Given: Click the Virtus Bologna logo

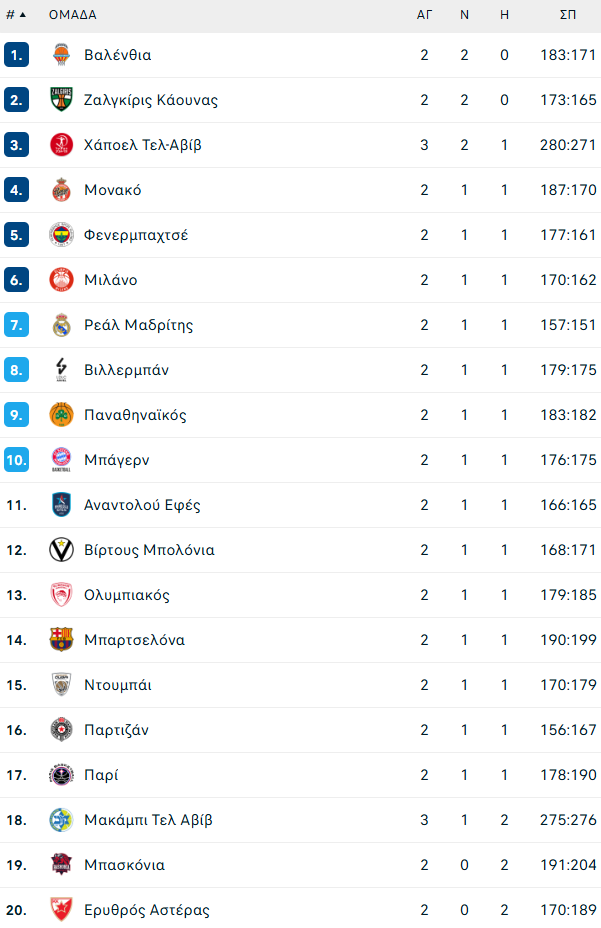Looking at the screenshot, I should [x=61, y=550].
